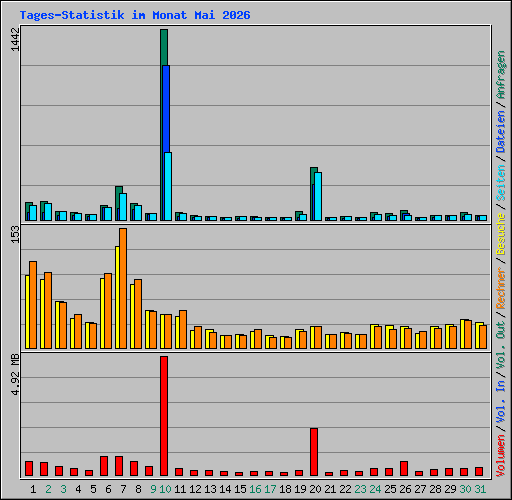Click the red volume bar on day 20
This screenshot has width=512, height=500.
(x=314, y=452)
